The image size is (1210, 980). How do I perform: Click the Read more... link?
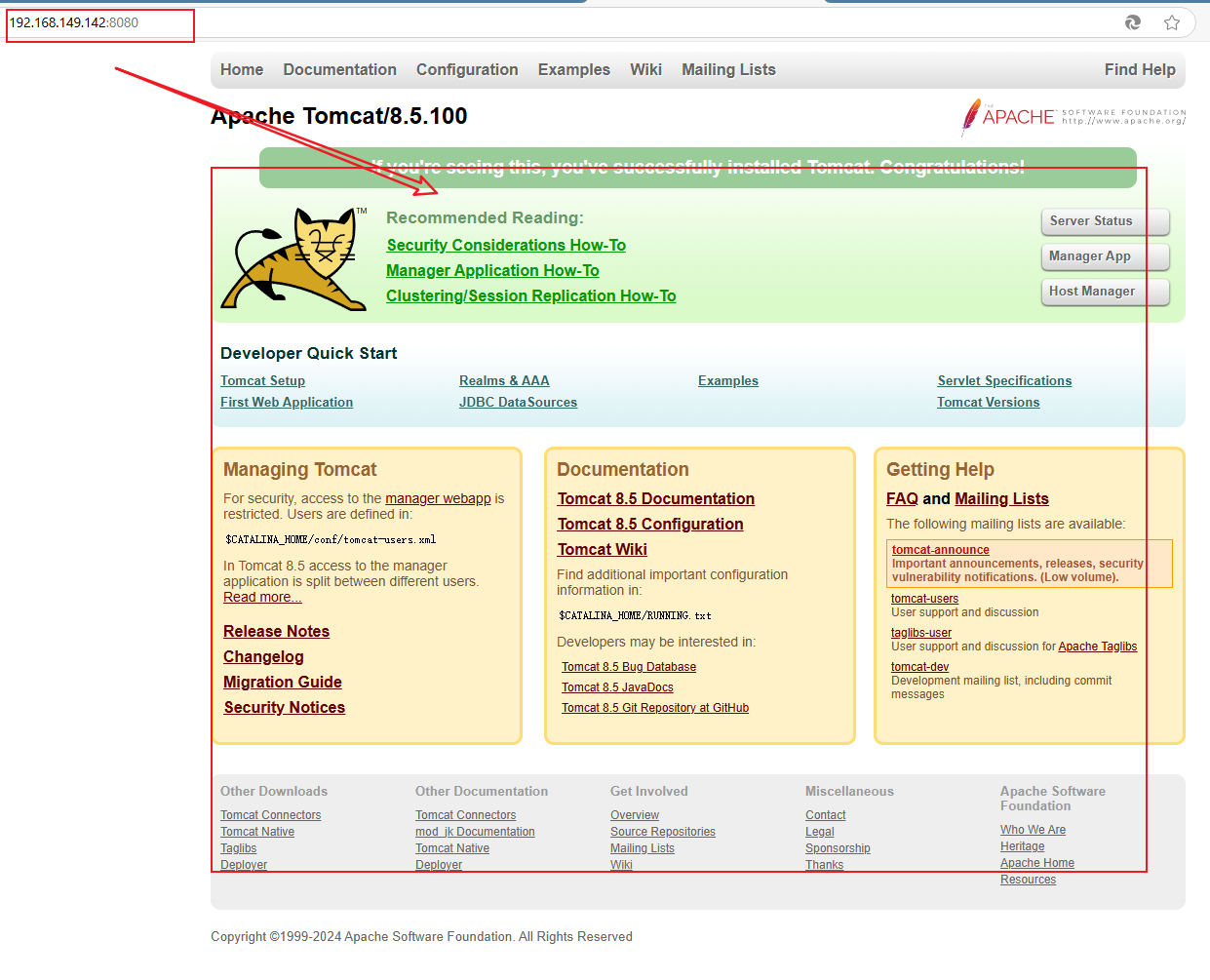point(262,597)
